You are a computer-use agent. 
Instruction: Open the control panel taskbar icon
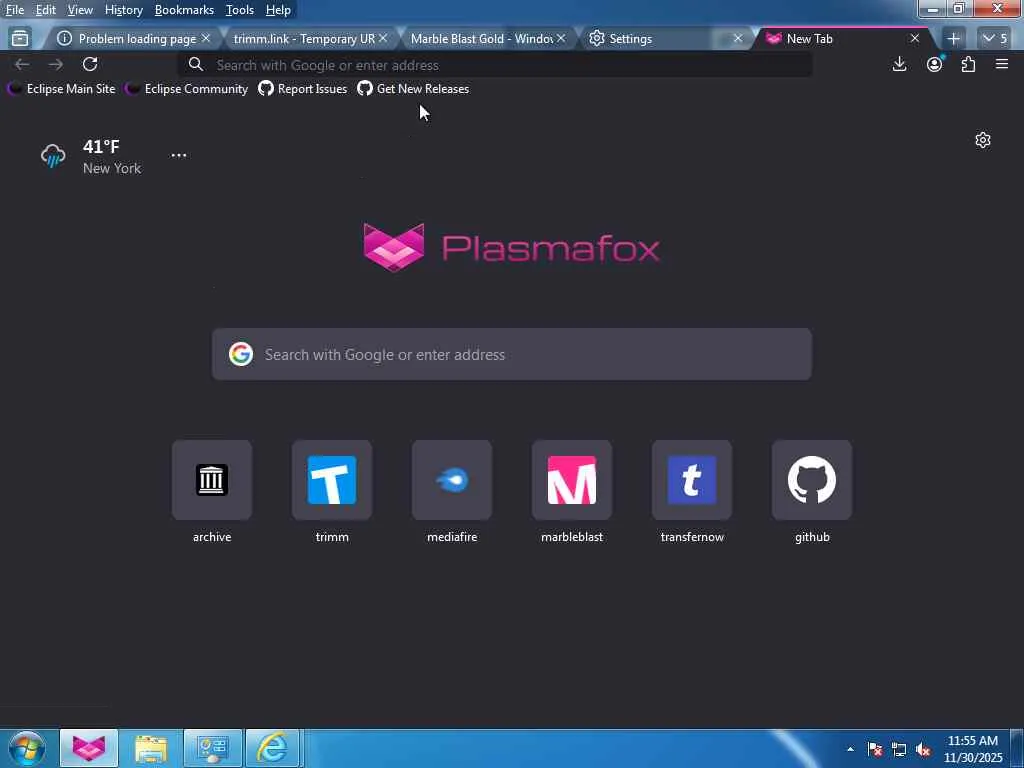pos(213,748)
